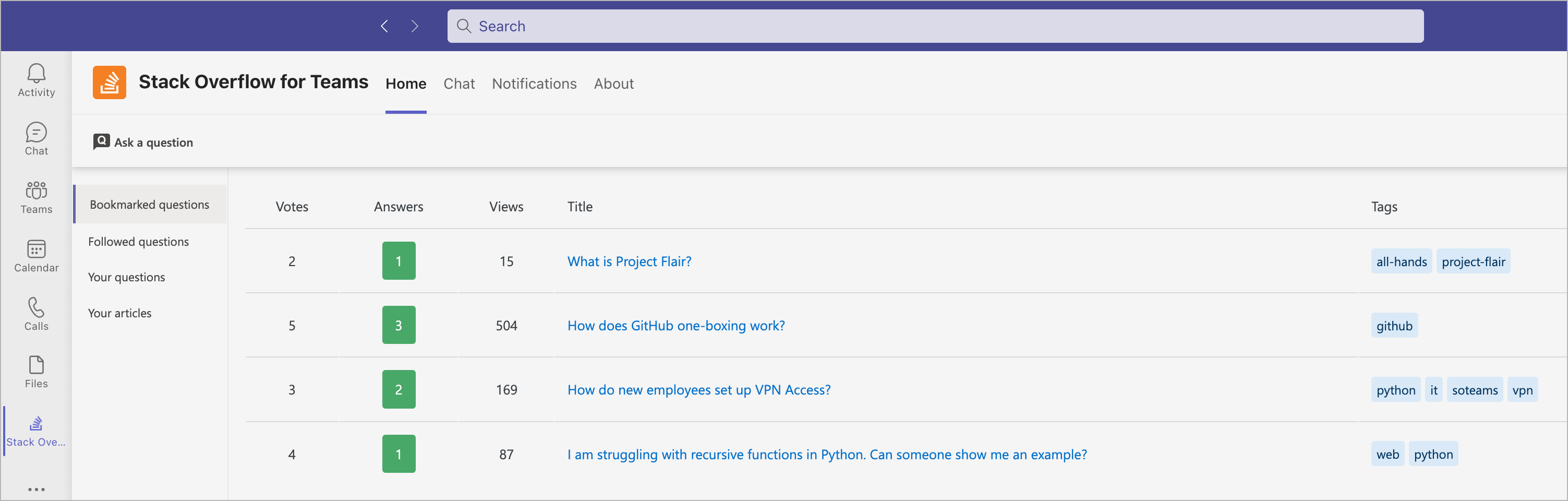Image resolution: width=1568 pixels, height=501 pixels.
Task: Go back with the left arrow
Action: 384,26
